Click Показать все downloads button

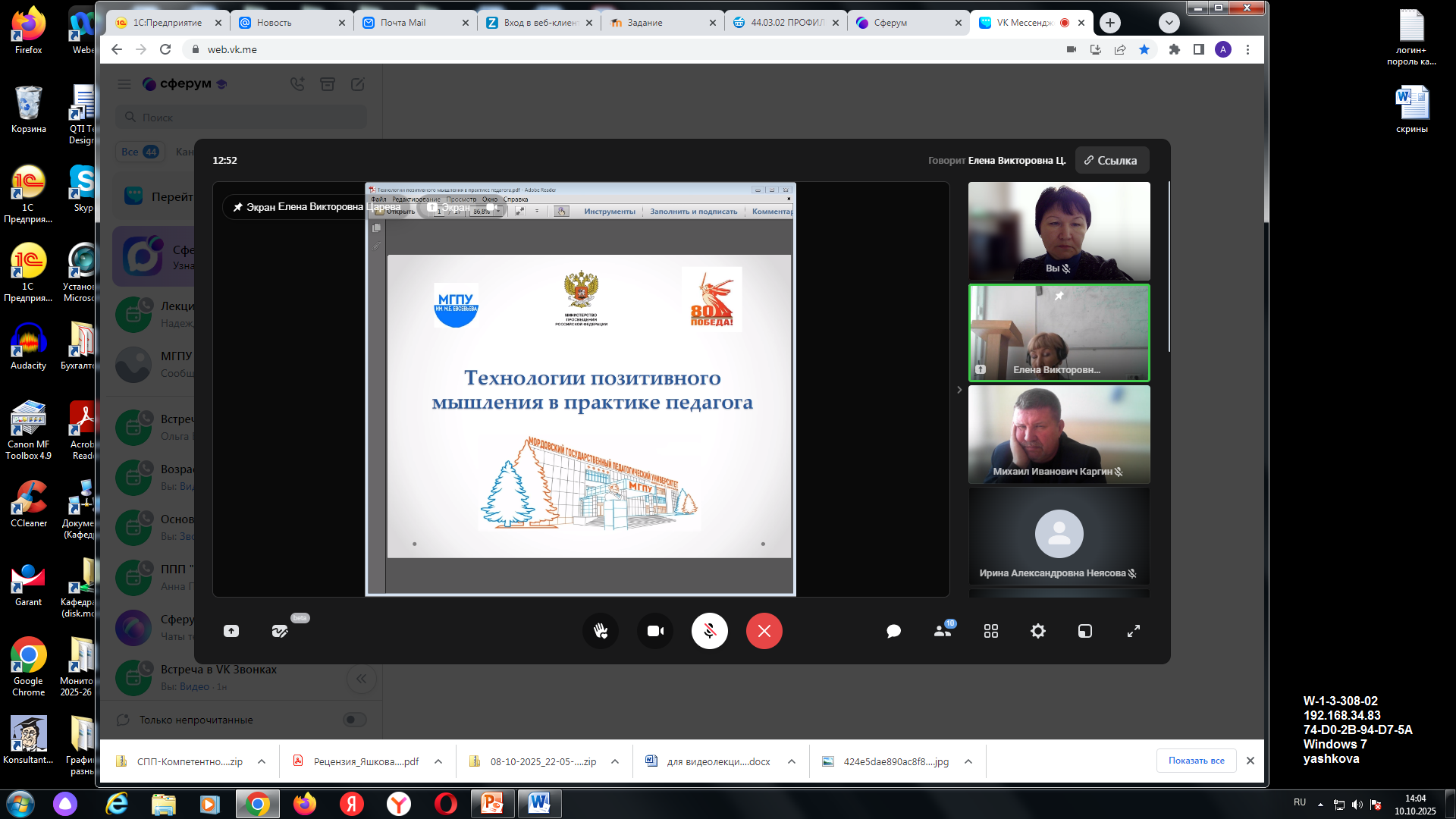(1196, 761)
